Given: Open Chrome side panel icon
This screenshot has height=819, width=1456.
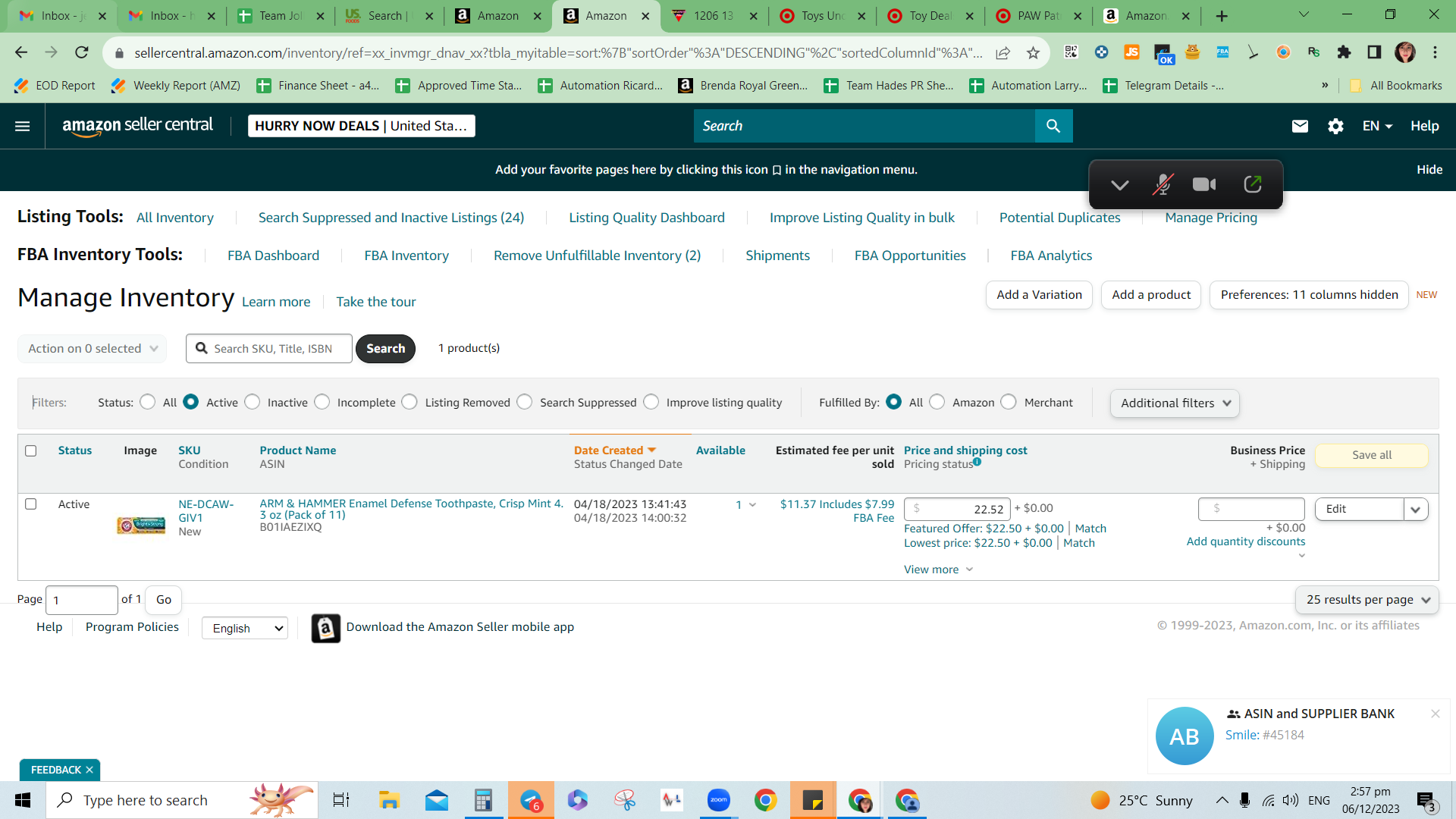Looking at the screenshot, I should (1374, 52).
